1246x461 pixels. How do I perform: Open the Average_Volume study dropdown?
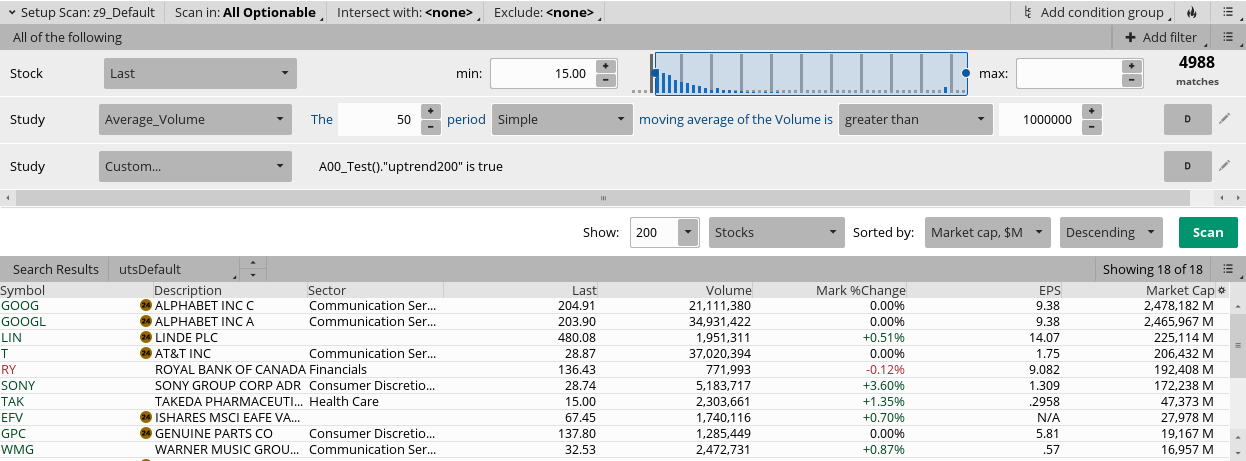click(x=195, y=119)
